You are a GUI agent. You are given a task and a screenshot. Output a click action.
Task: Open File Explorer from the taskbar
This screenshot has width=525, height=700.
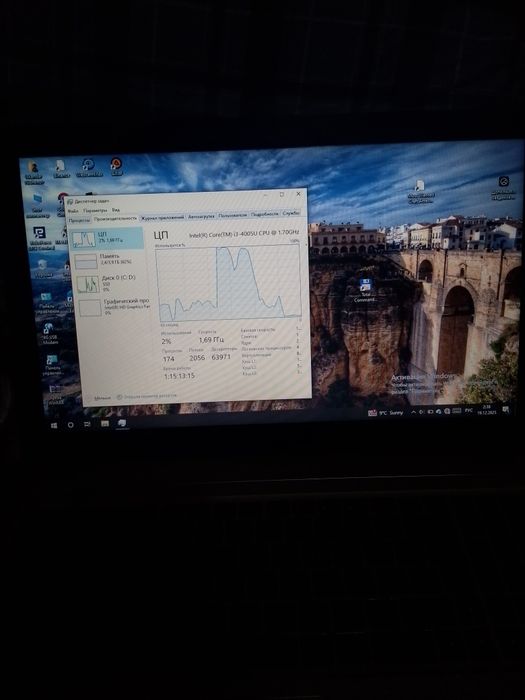[x=105, y=423]
